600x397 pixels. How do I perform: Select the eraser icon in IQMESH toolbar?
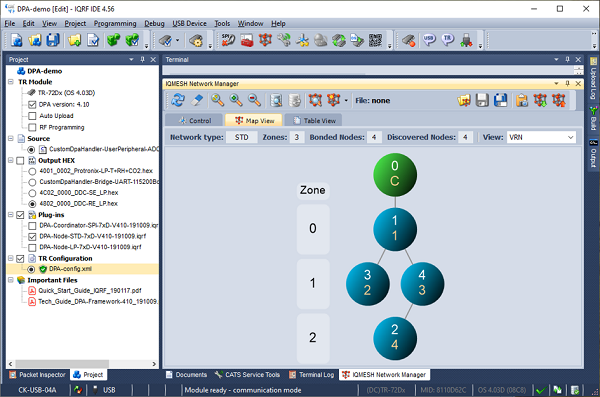[197, 100]
